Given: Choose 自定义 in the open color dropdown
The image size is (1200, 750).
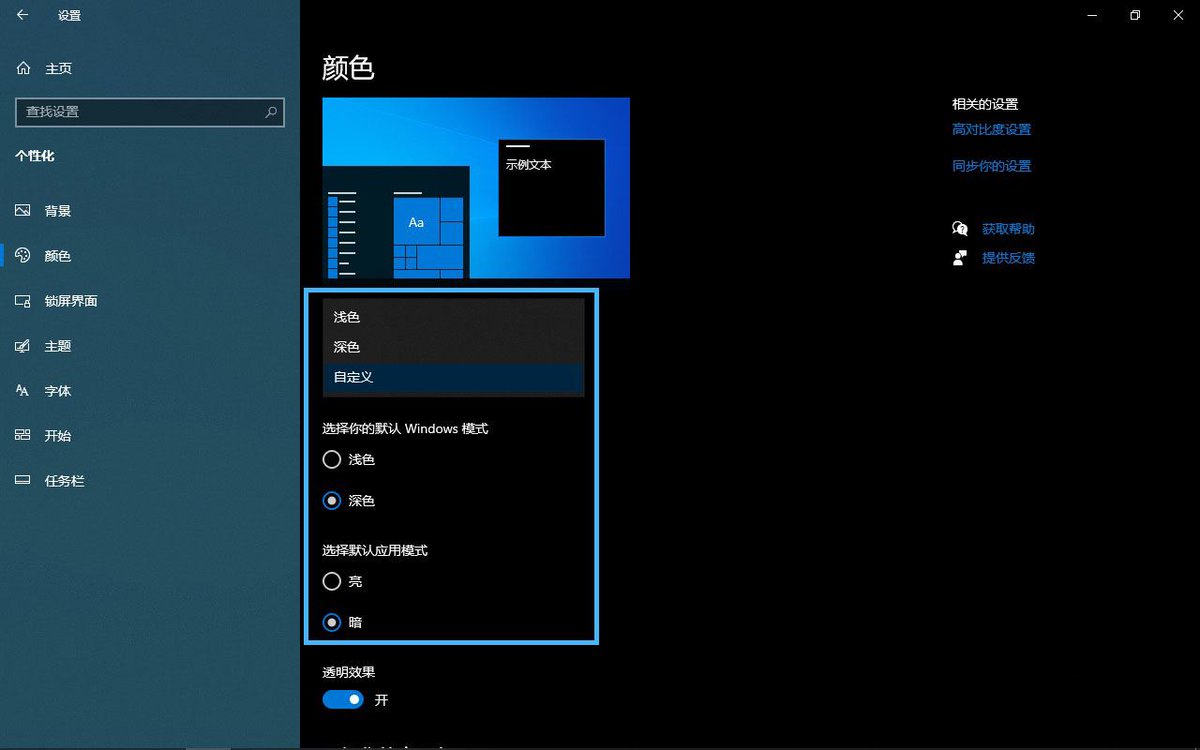Looking at the screenshot, I should pyautogui.click(x=453, y=377).
